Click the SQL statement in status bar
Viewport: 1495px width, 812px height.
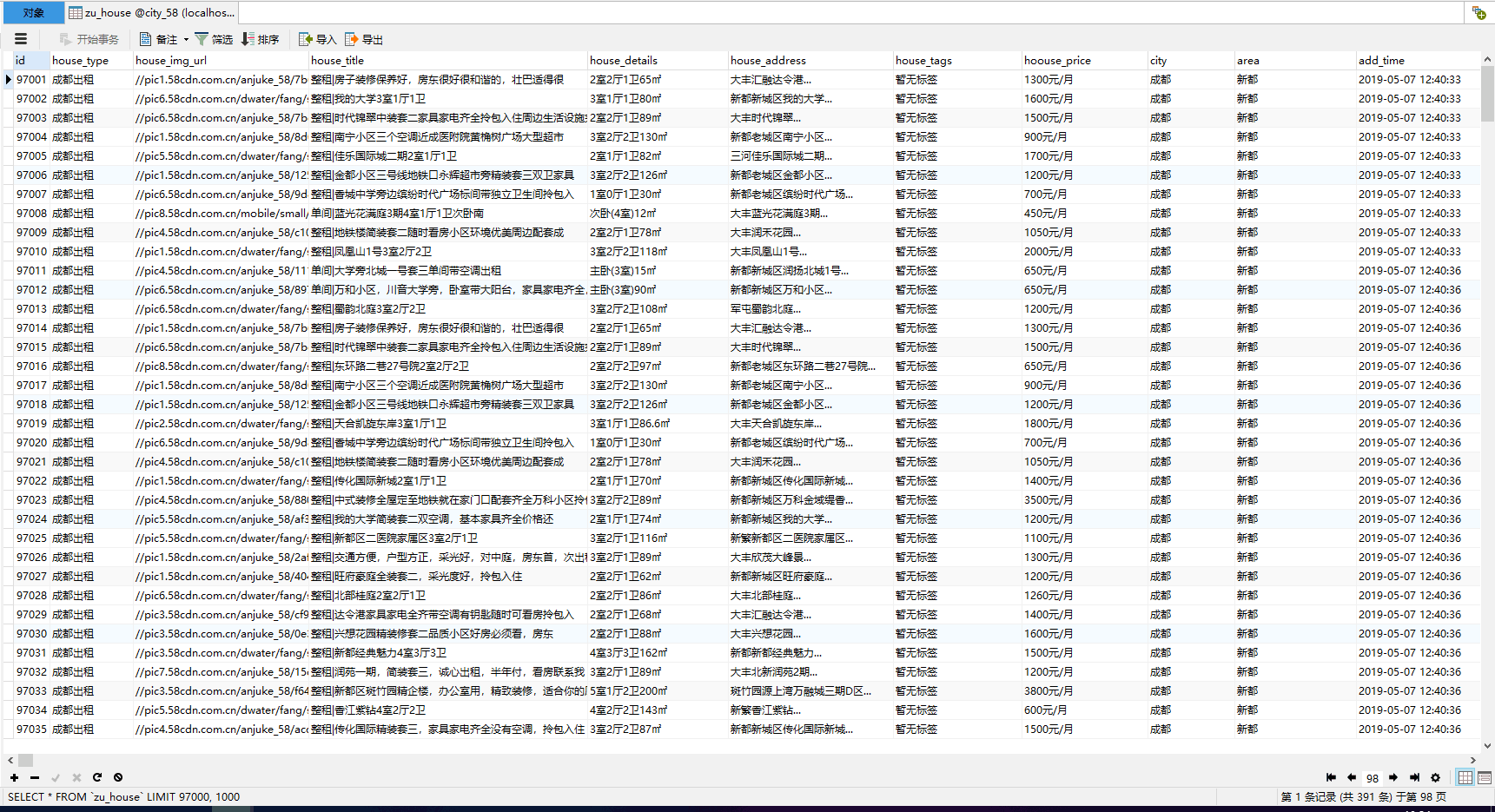click(124, 796)
